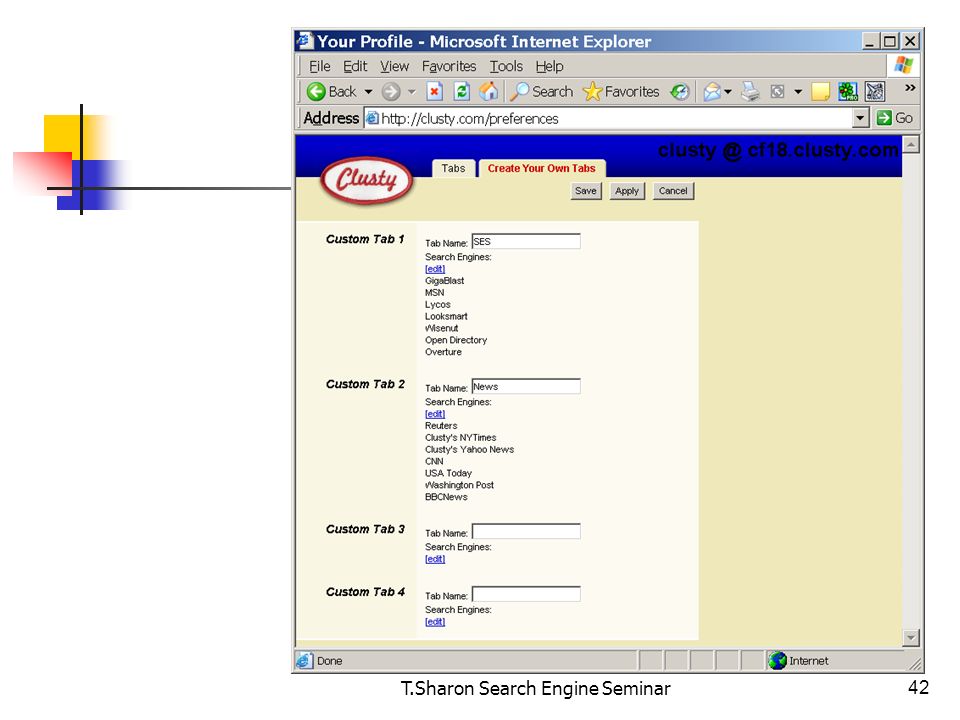Expand the Back history dropdown arrow
960x720 pixels.
(368, 92)
